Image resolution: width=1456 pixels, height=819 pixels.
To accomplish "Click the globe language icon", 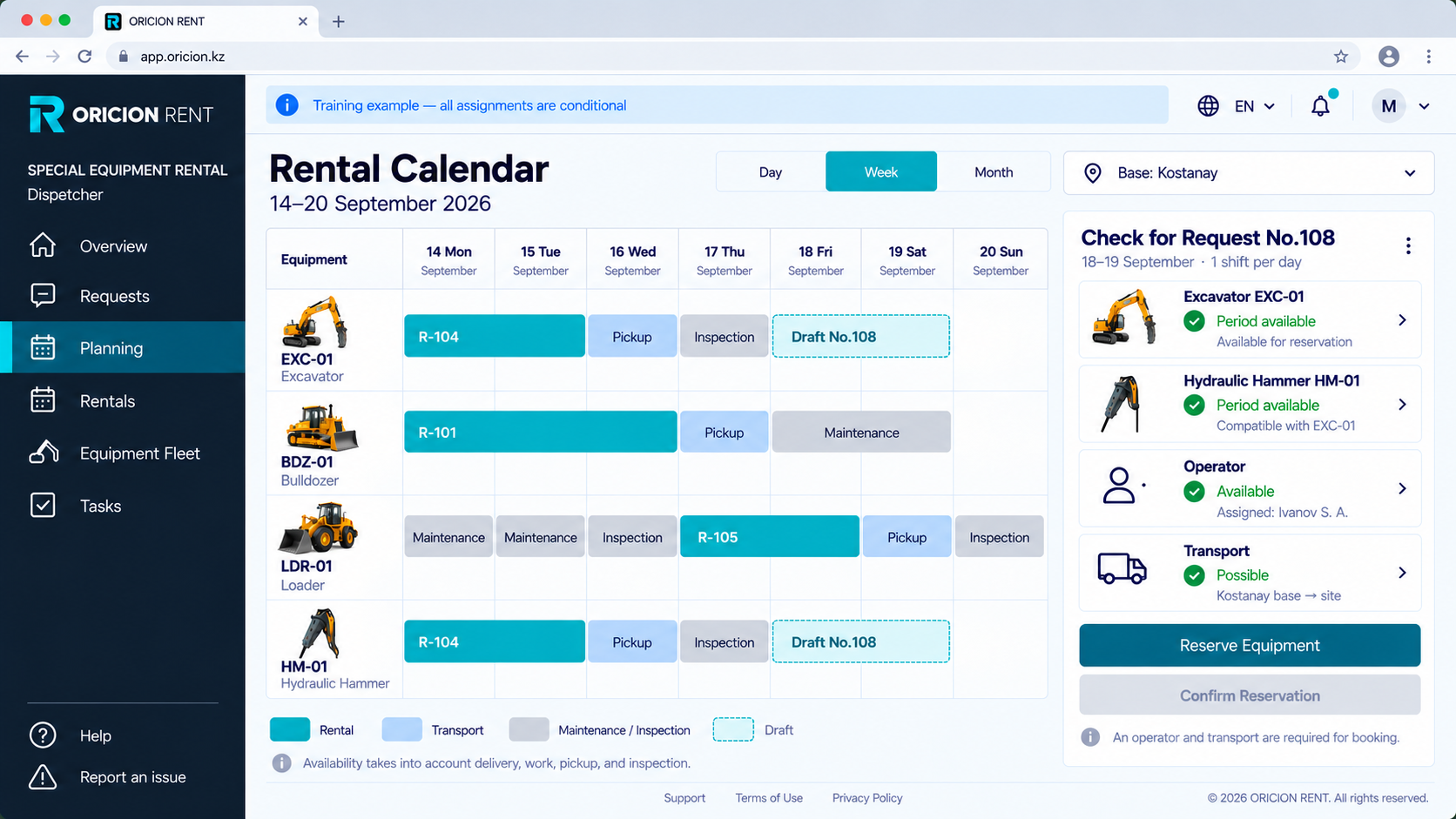I will coord(1208,106).
